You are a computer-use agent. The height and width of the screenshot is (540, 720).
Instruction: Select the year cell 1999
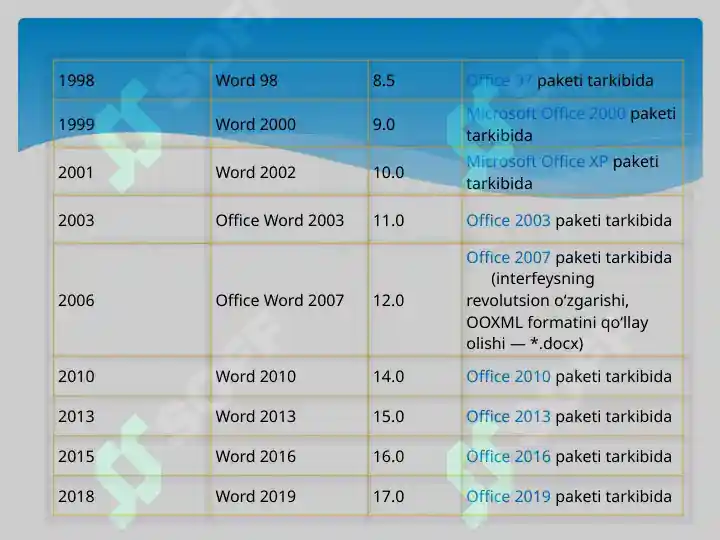pyautogui.click(x=132, y=124)
